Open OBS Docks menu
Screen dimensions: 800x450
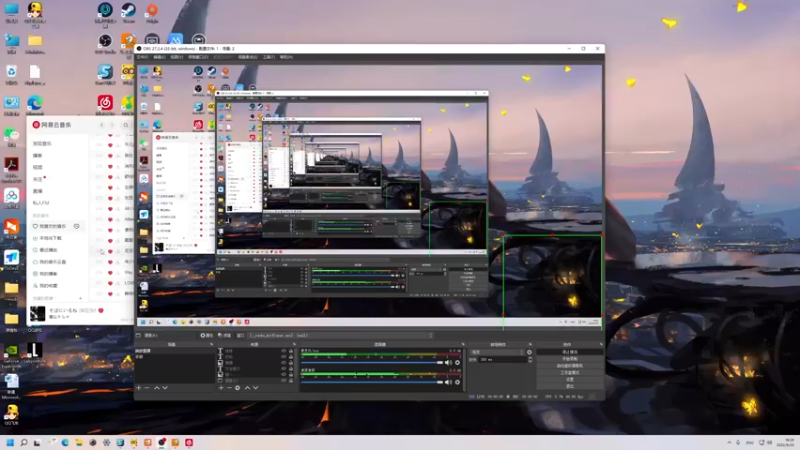198,57
